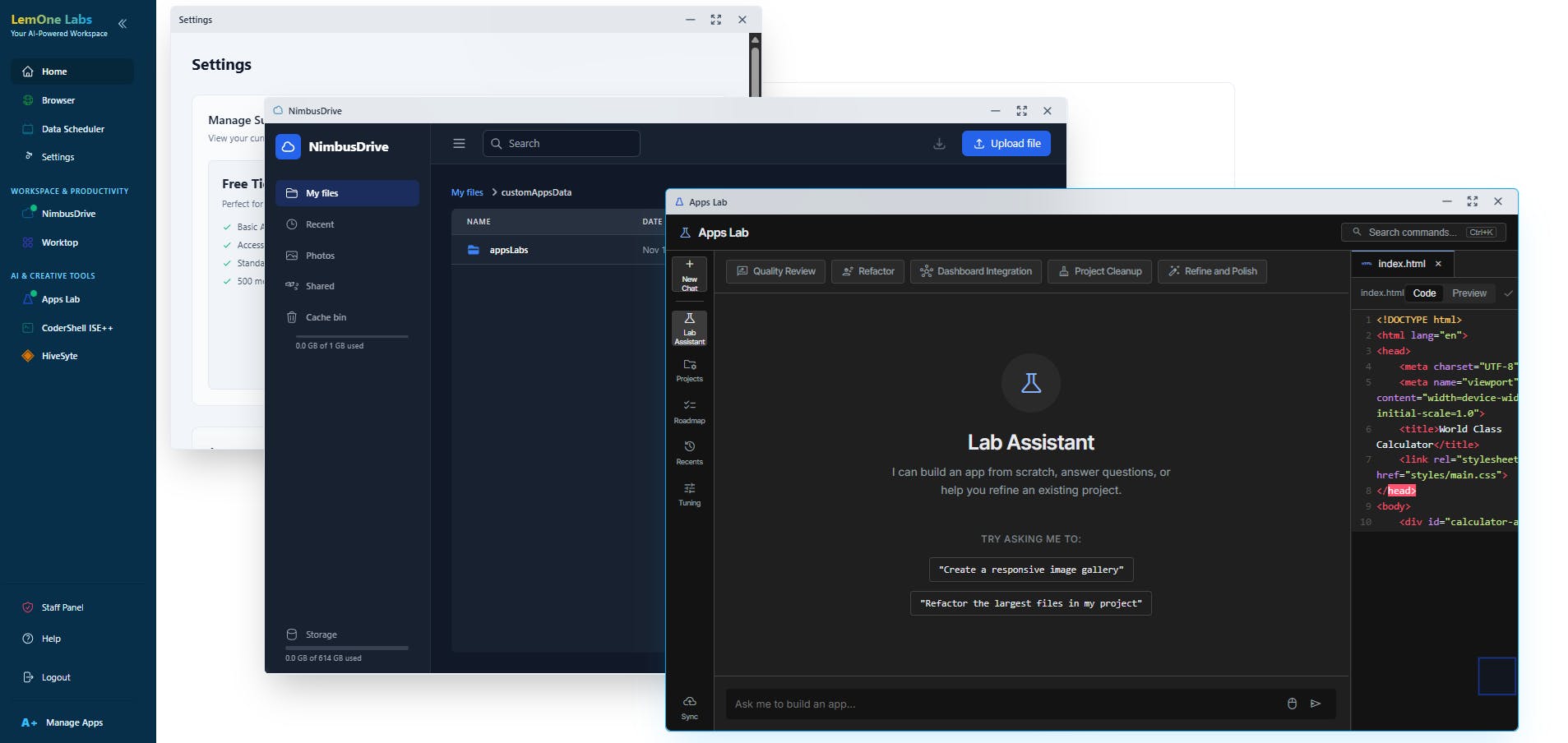The image size is (1568, 743).
Task: Collapse the LemOne Labs sidebar with the double-chevron
Action: 123,24
